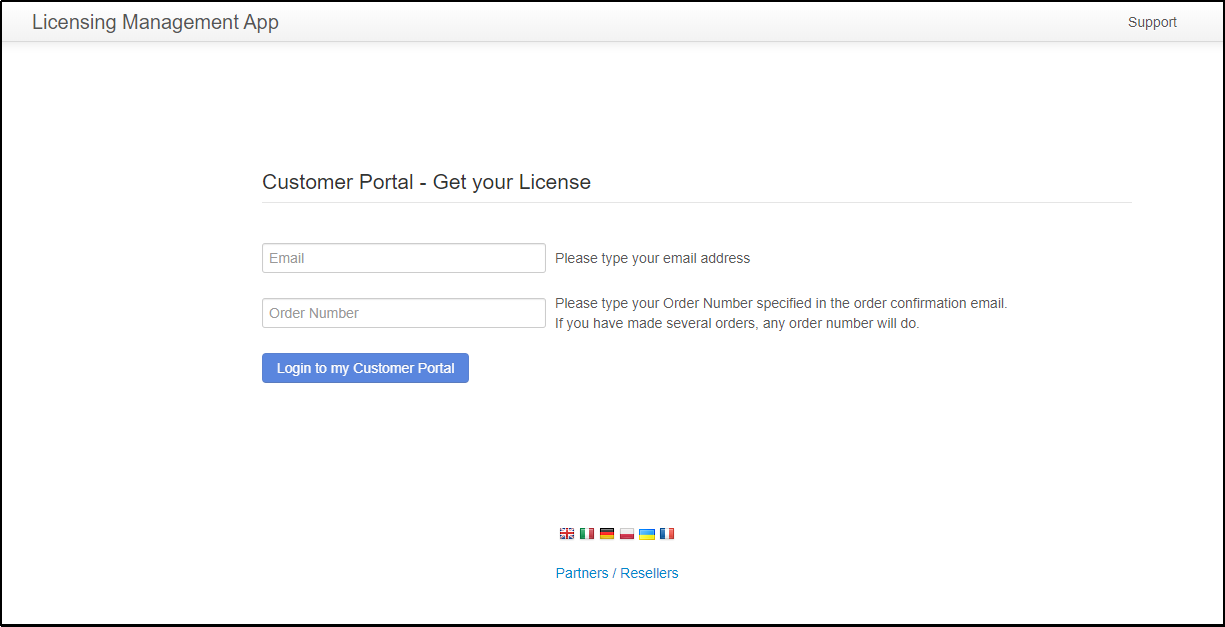This screenshot has width=1225, height=627.
Task: Choose the German flag language option
Action: pos(607,534)
